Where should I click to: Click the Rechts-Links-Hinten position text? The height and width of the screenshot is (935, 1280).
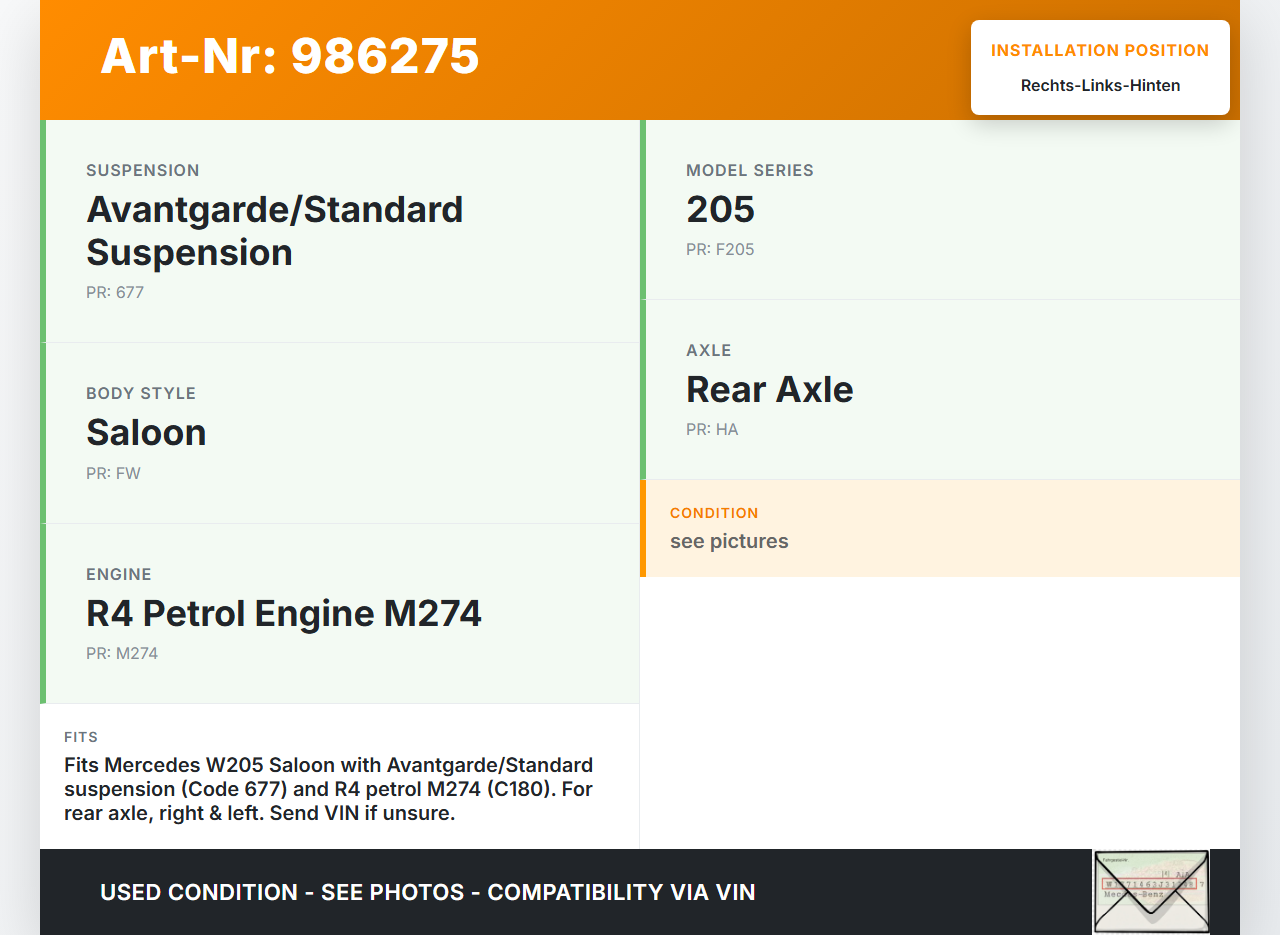click(x=1100, y=86)
